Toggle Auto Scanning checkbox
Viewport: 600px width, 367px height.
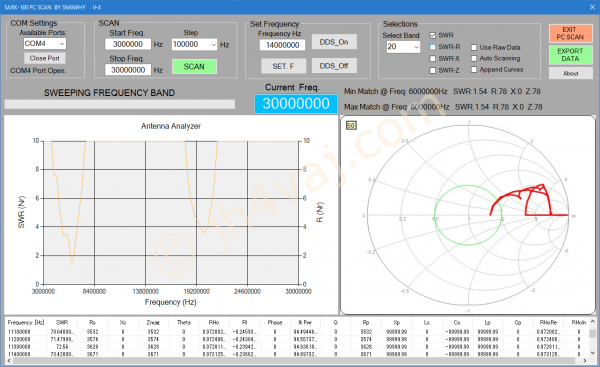pyautogui.click(x=474, y=58)
